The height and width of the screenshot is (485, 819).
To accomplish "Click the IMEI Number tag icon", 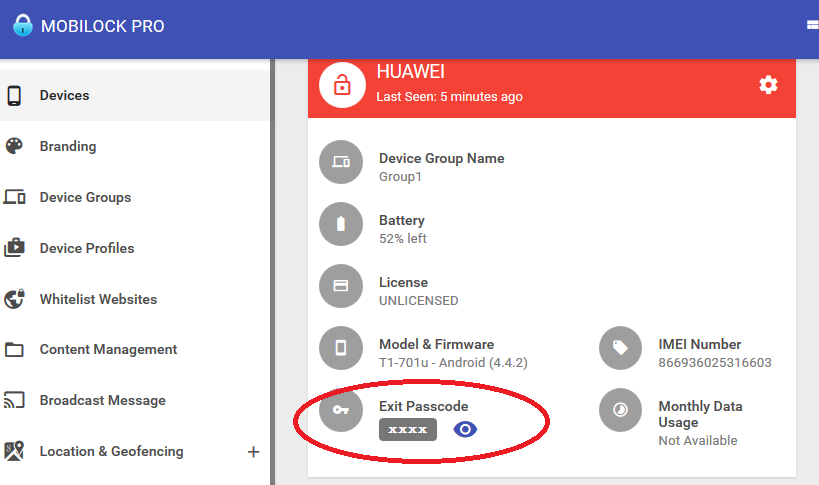I will click(x=621, y=348).
